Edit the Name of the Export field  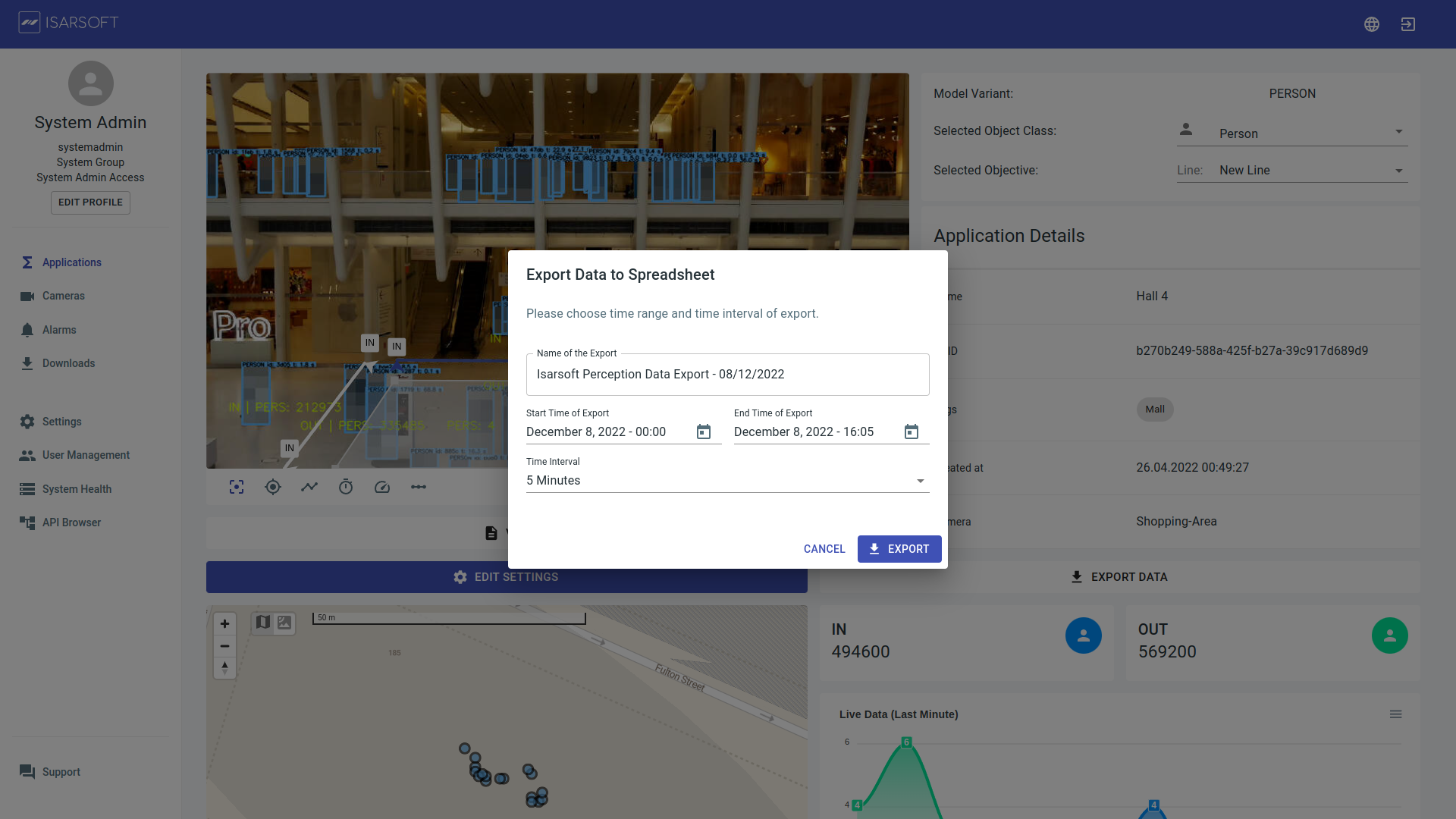[x=727, y=375]
